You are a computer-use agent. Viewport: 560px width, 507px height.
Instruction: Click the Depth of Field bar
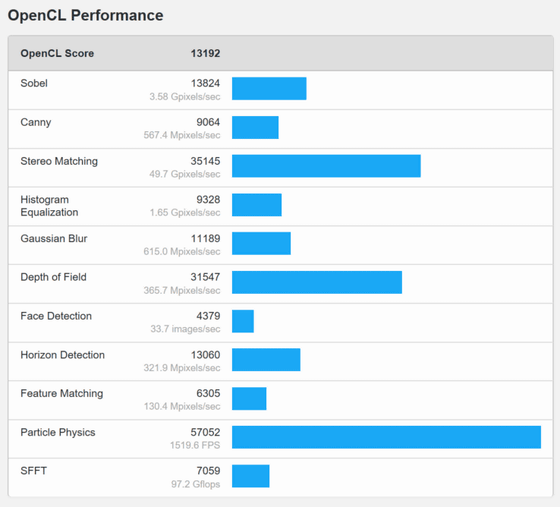click(317, 282)
